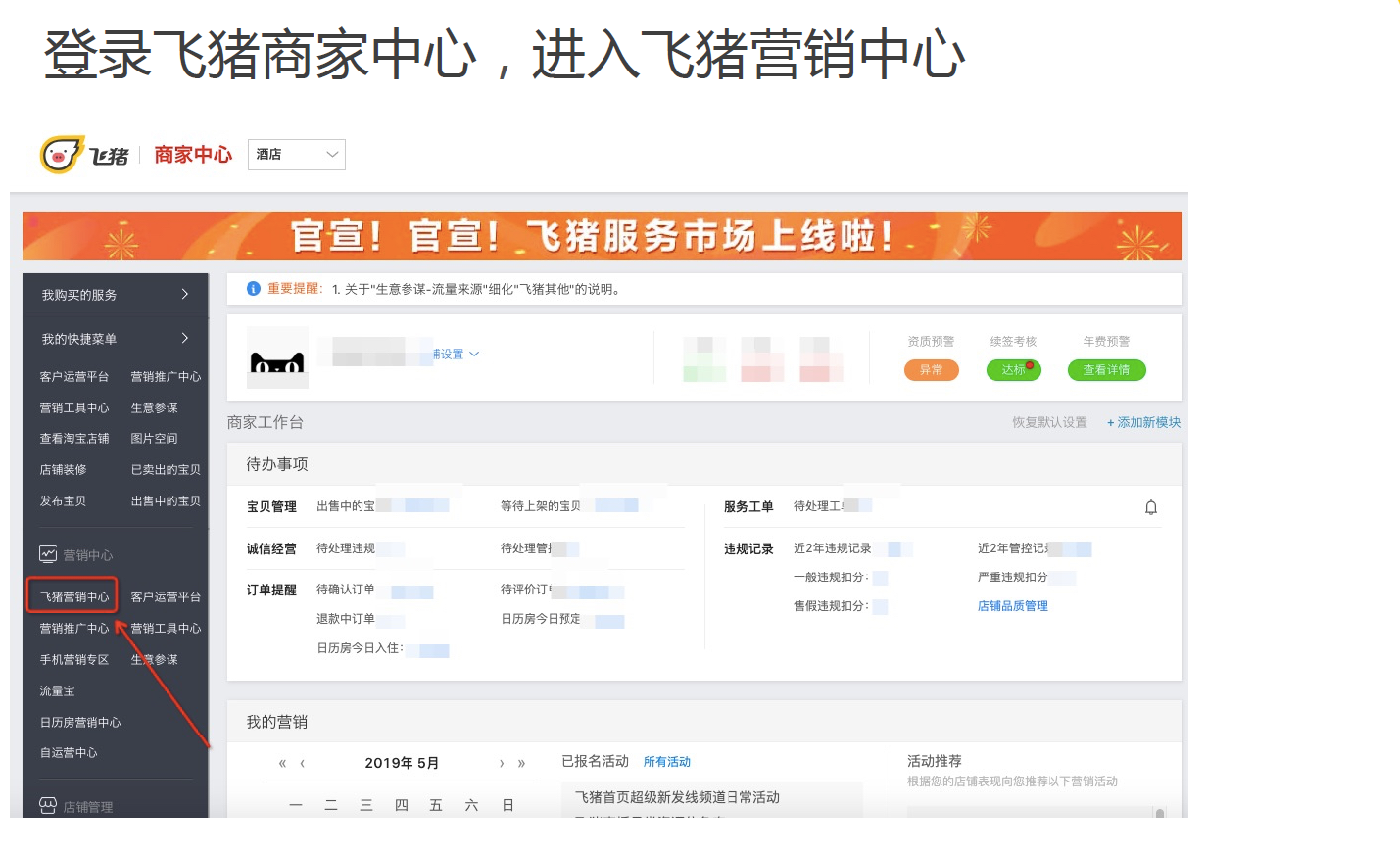The width and height of the screenshot is (1400, 853).
Task: Open 发布宝贝
Action: click(63, 501)
